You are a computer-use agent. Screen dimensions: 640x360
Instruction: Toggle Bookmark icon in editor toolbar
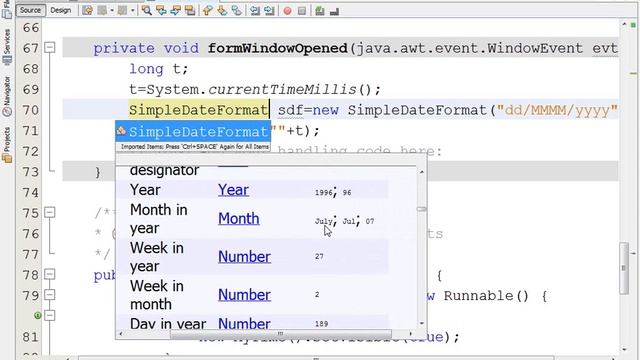(236, 11)
